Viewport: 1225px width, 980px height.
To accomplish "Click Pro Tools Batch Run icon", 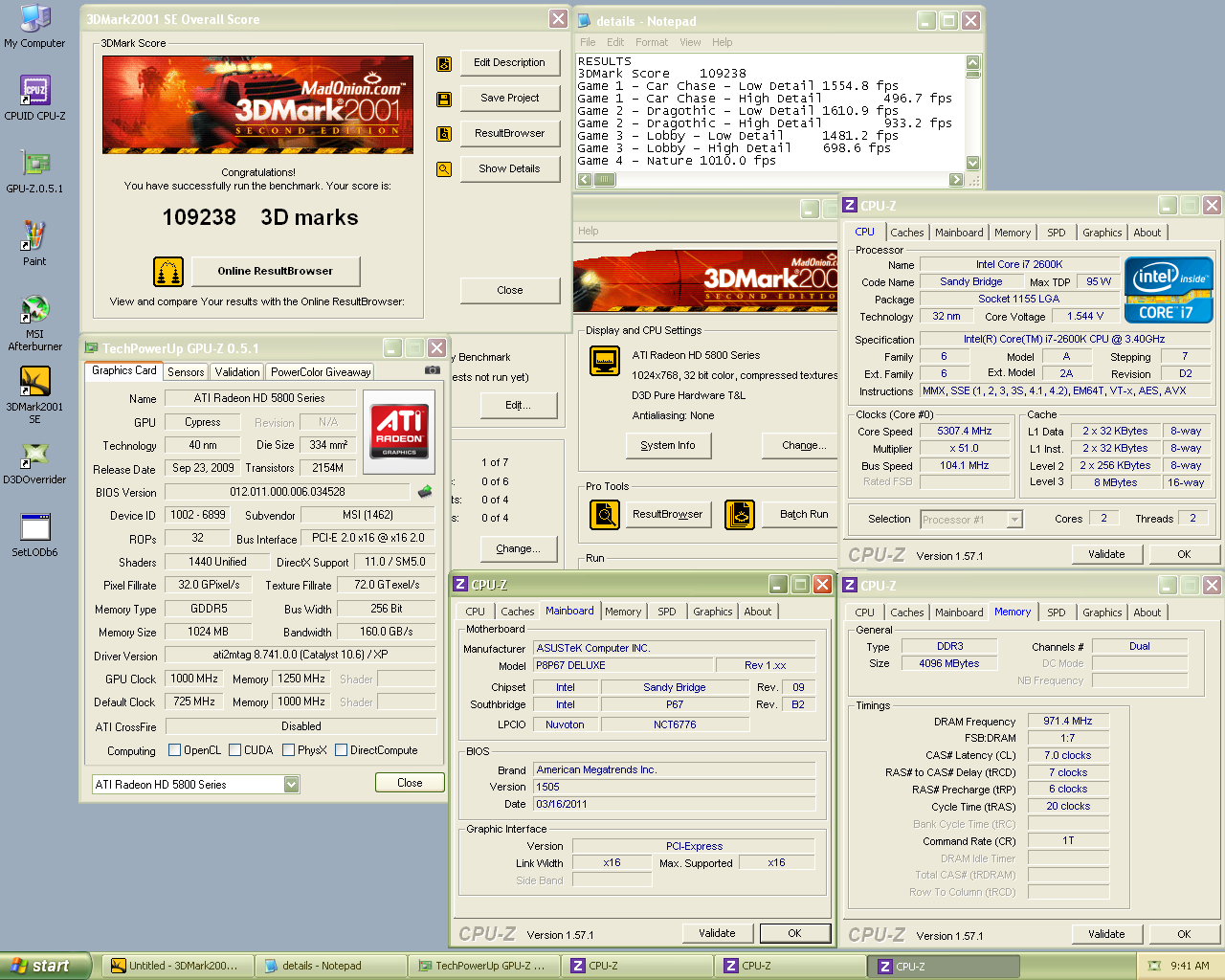I will click(740, 515).
